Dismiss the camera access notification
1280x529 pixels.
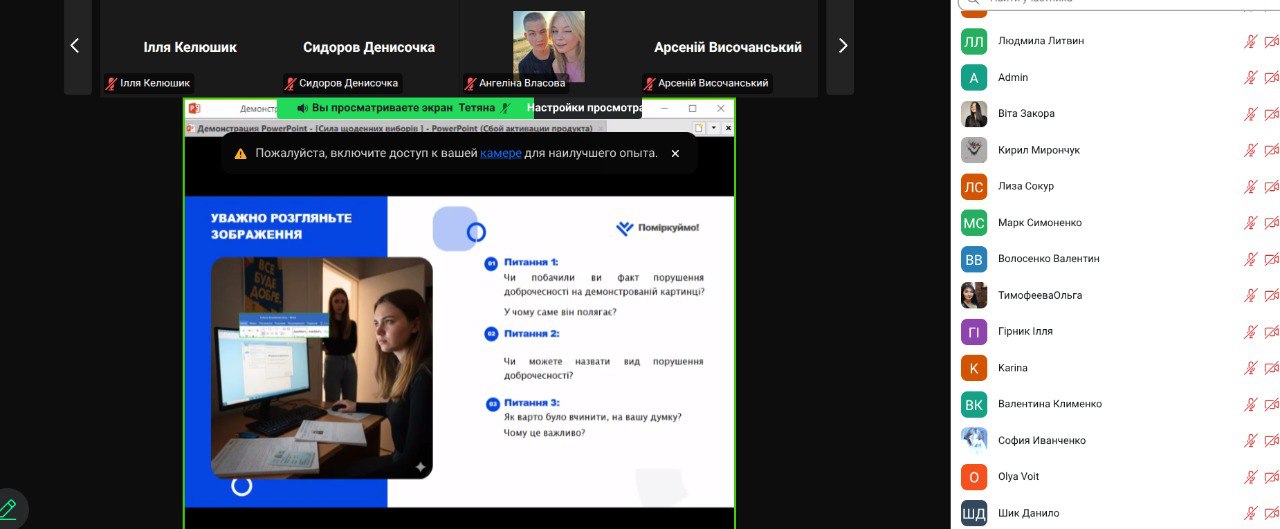(675, 154)
